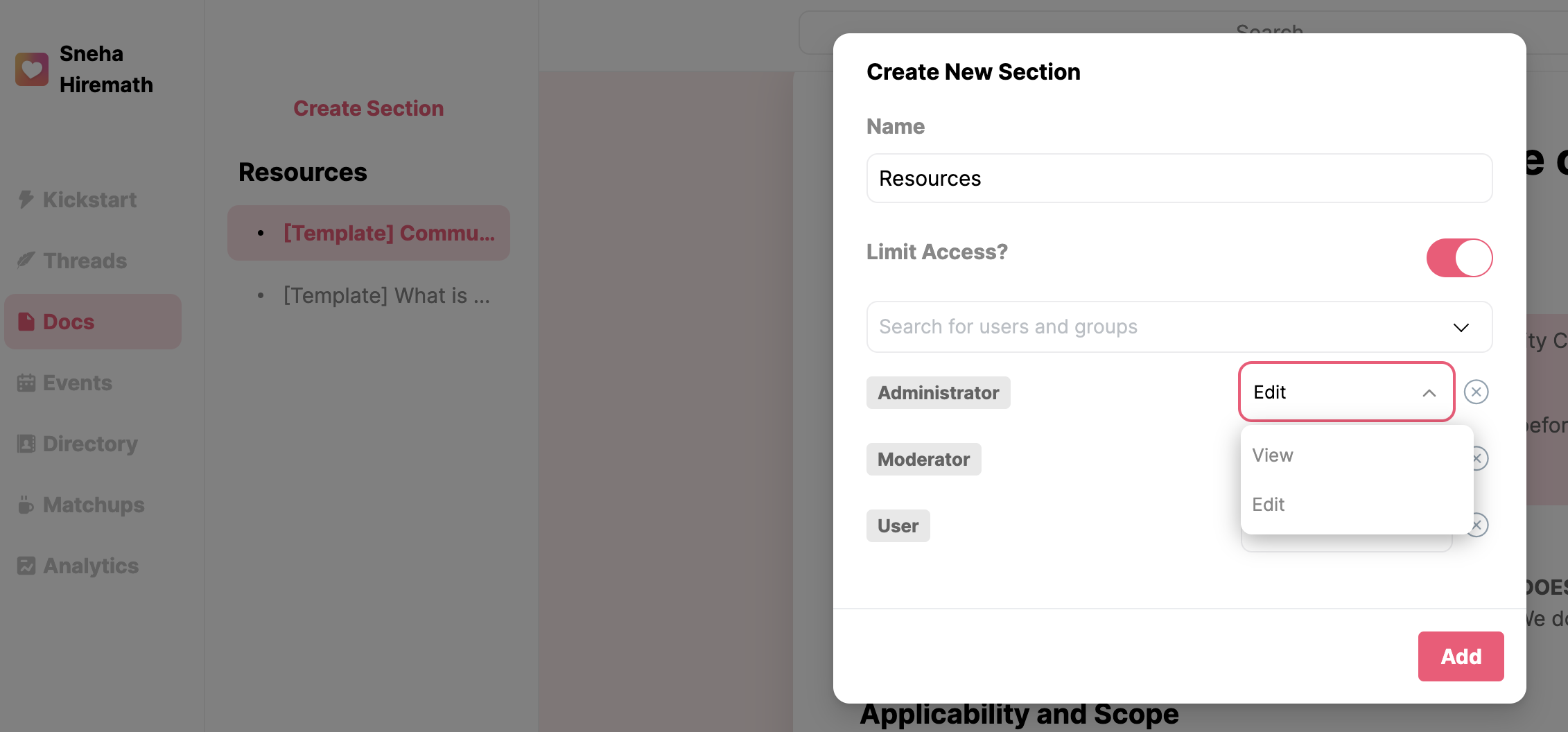Disable the Limit Access toggle
The image size is (1568, 732).
[x=1459, y=258]
